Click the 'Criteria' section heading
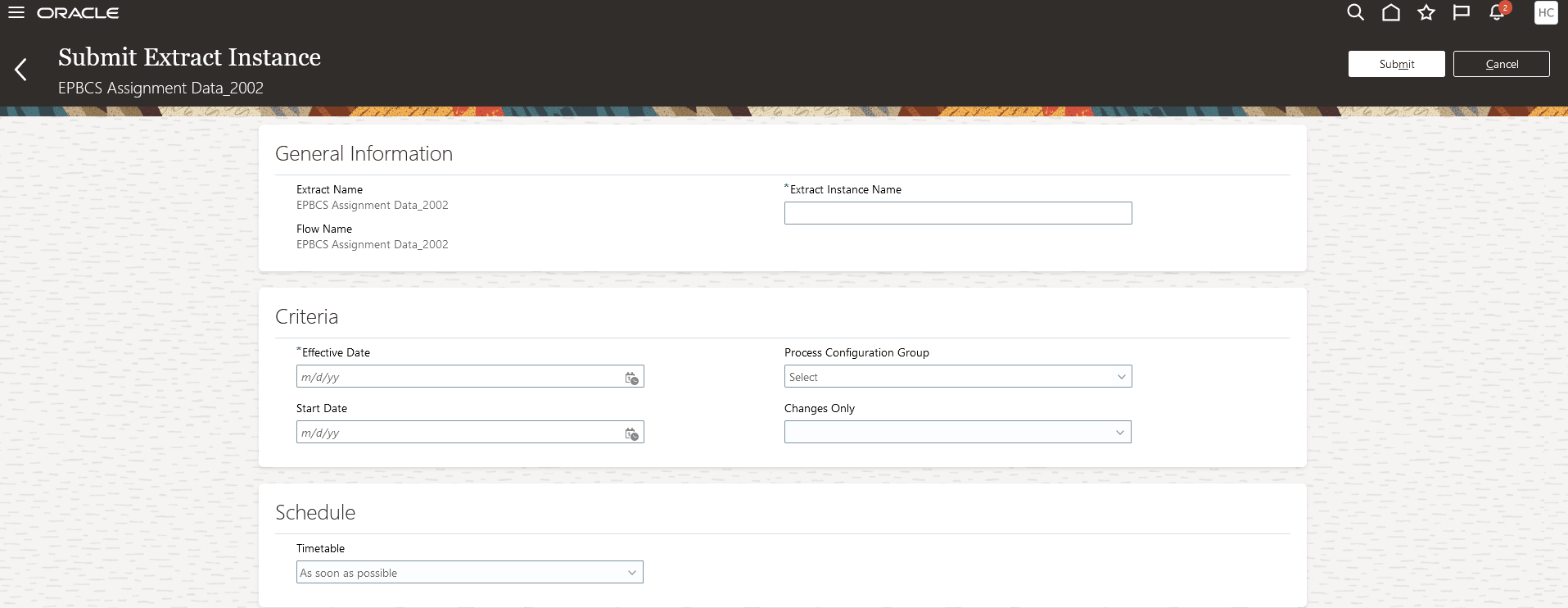This screenshot has width=1568, height=608. pos(306,316)
